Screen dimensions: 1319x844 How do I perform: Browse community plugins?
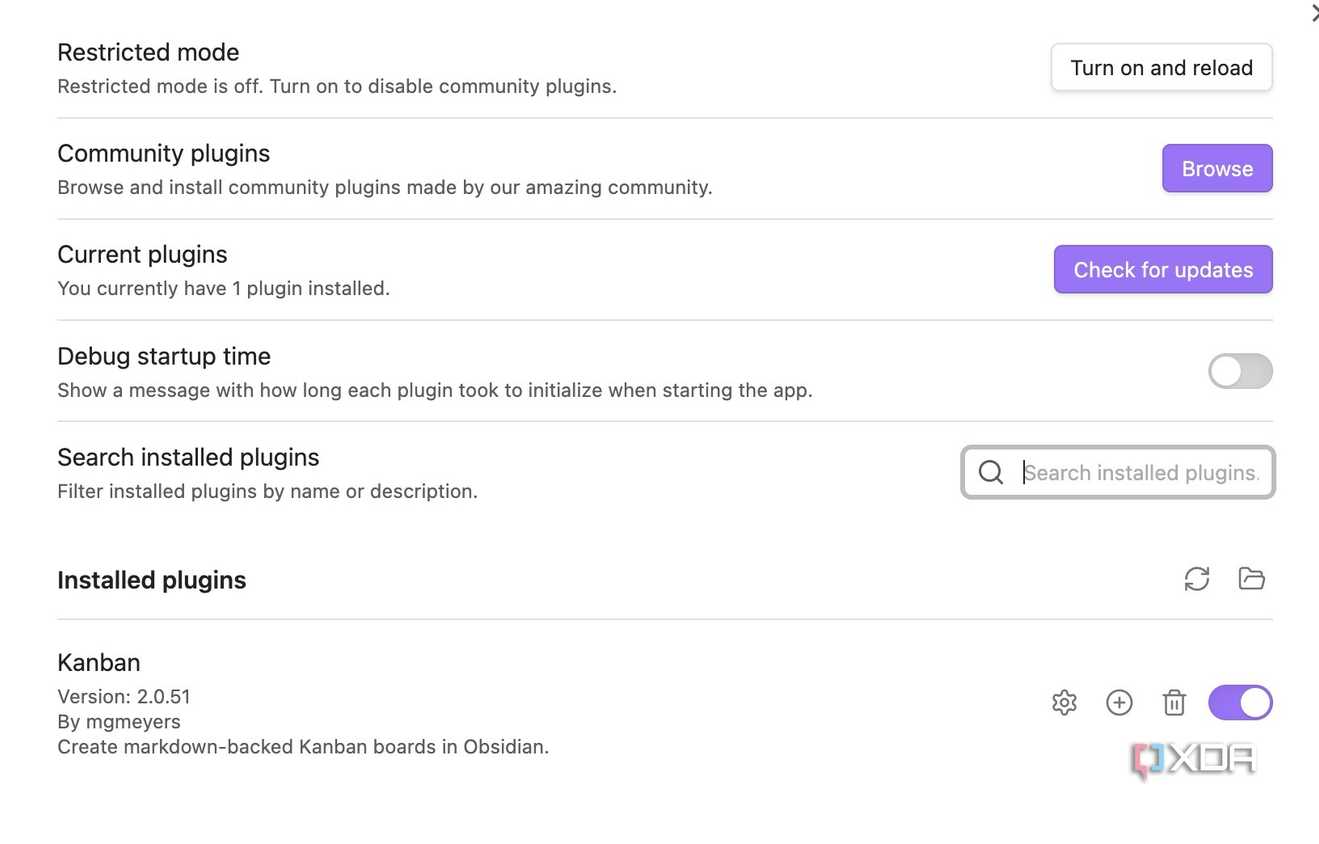(1217, 168)
